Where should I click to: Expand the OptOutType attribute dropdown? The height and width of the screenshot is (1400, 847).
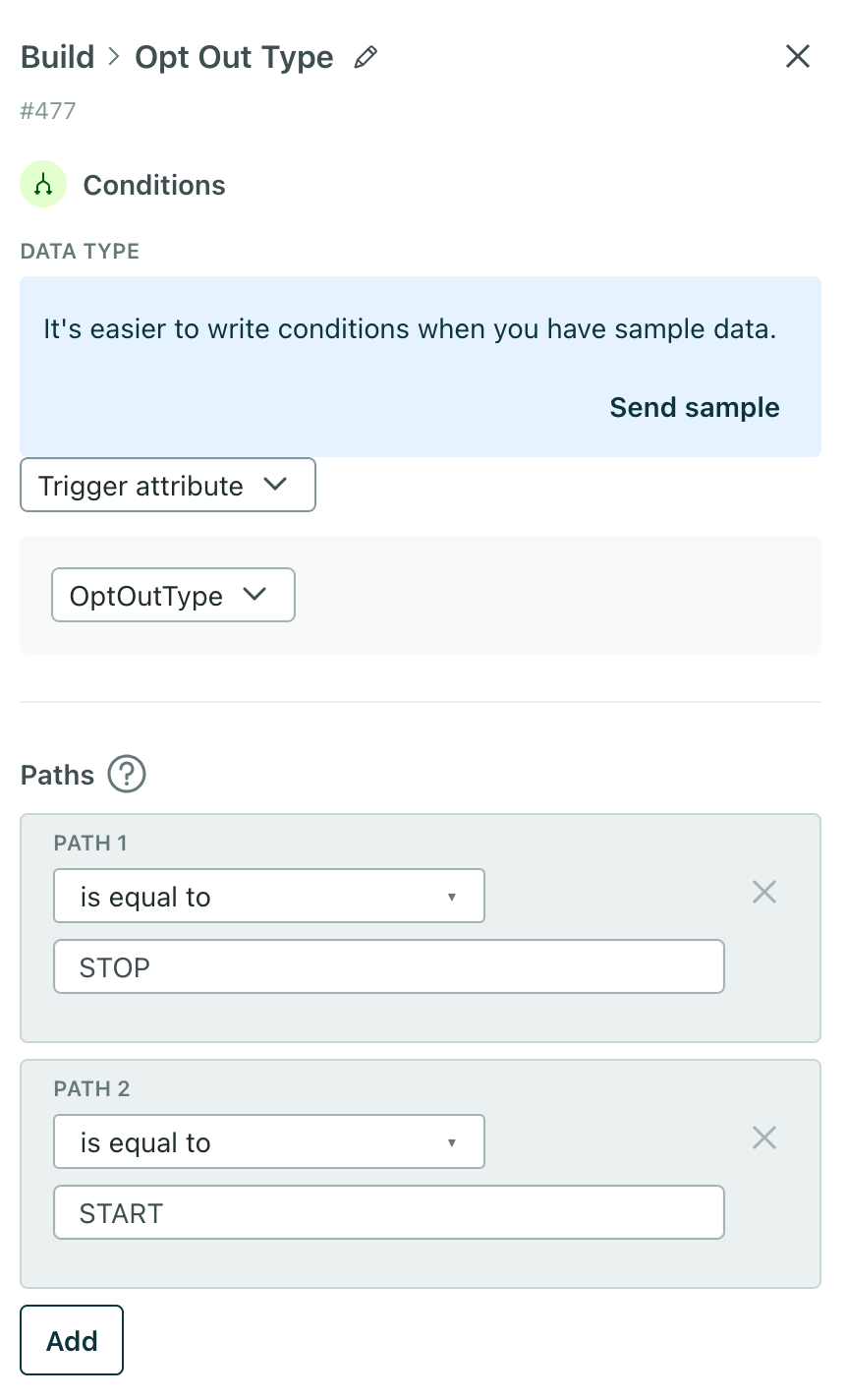173,595
